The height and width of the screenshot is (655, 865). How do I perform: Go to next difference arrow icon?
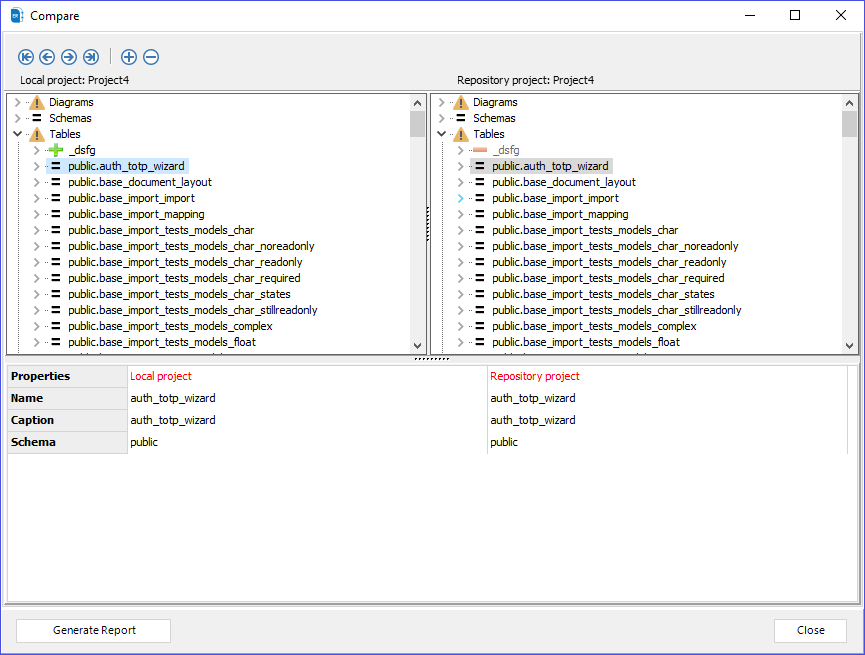coord(69,57)
